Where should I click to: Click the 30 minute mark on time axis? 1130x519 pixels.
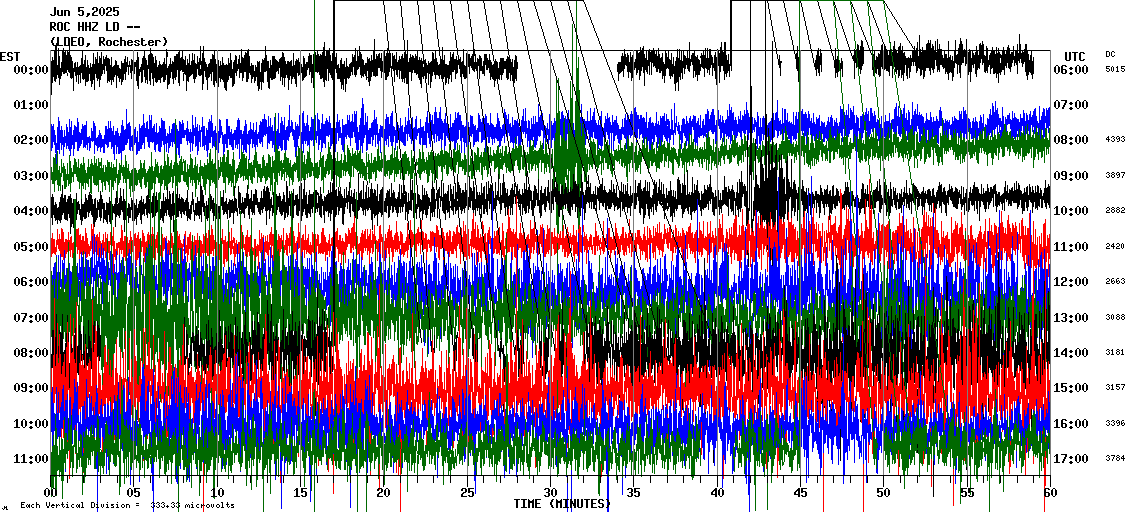point(550,493)
